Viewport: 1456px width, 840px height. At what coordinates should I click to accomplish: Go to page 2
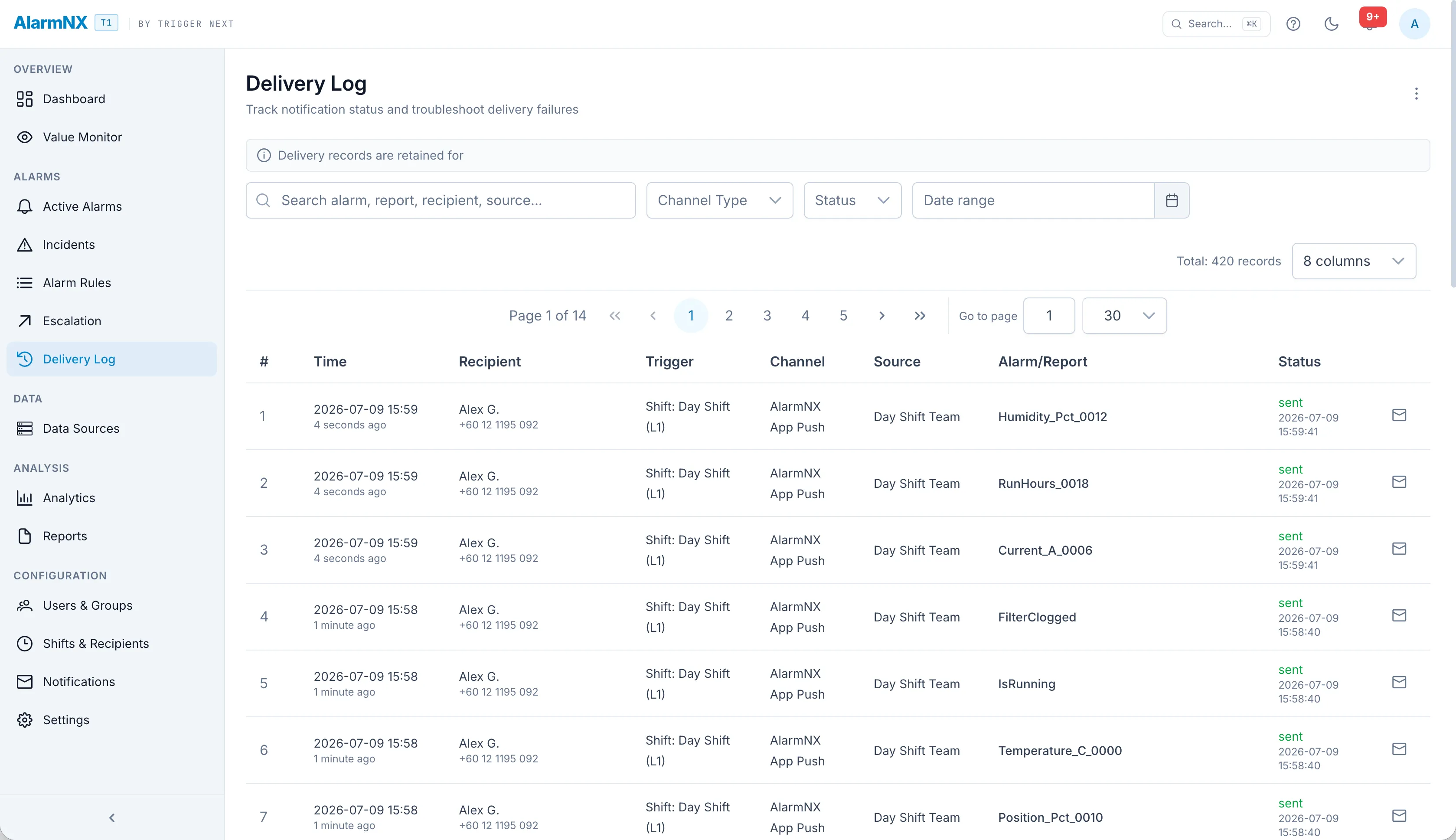click(x=729, y=316)
